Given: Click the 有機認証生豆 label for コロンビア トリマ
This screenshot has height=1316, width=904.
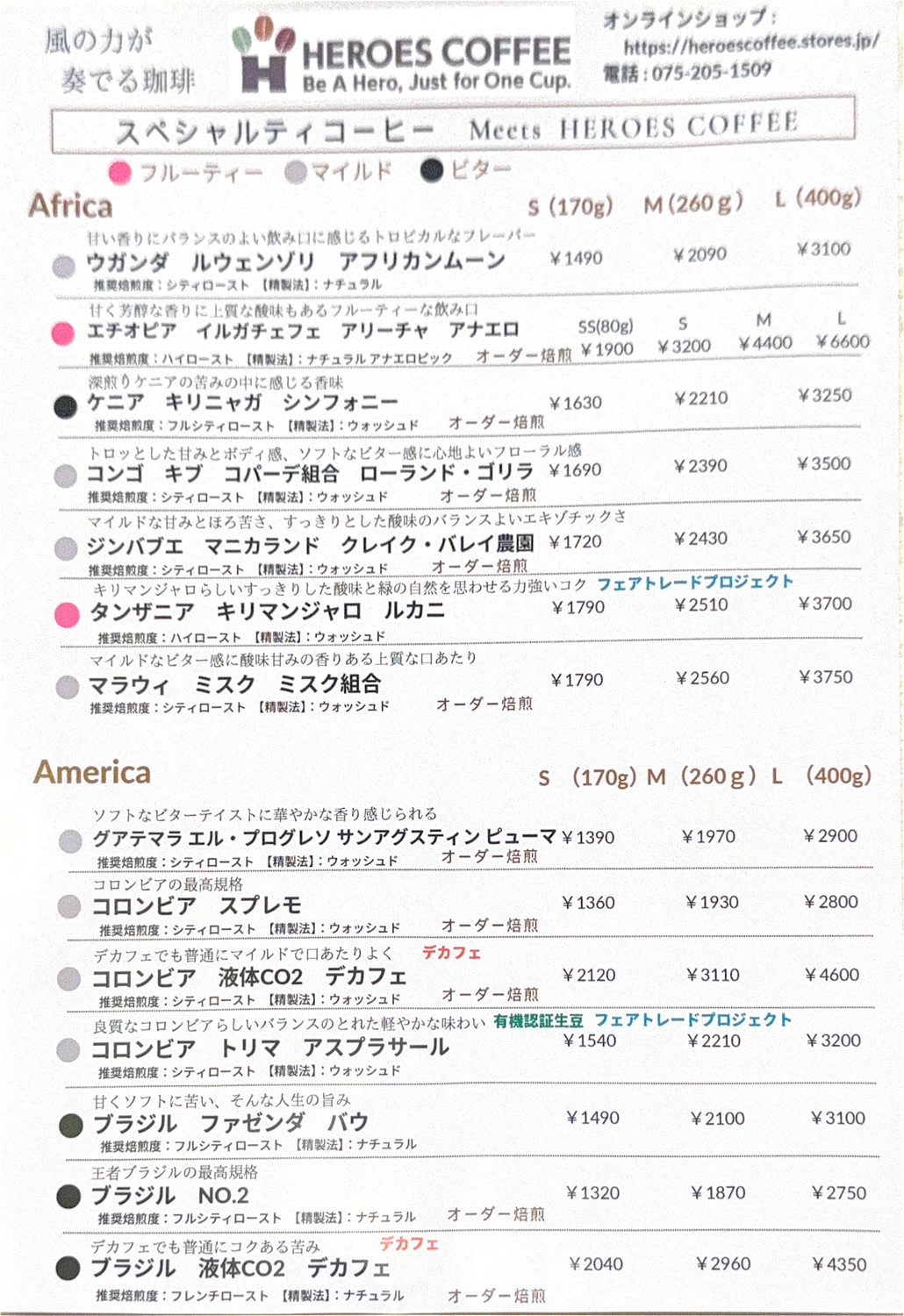Looking at the screenshot, I should click(538, 1020).
